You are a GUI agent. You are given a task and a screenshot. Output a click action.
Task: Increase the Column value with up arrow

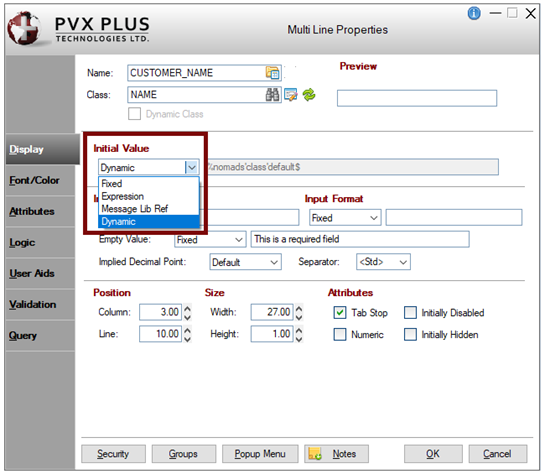[x=187, y=308]
